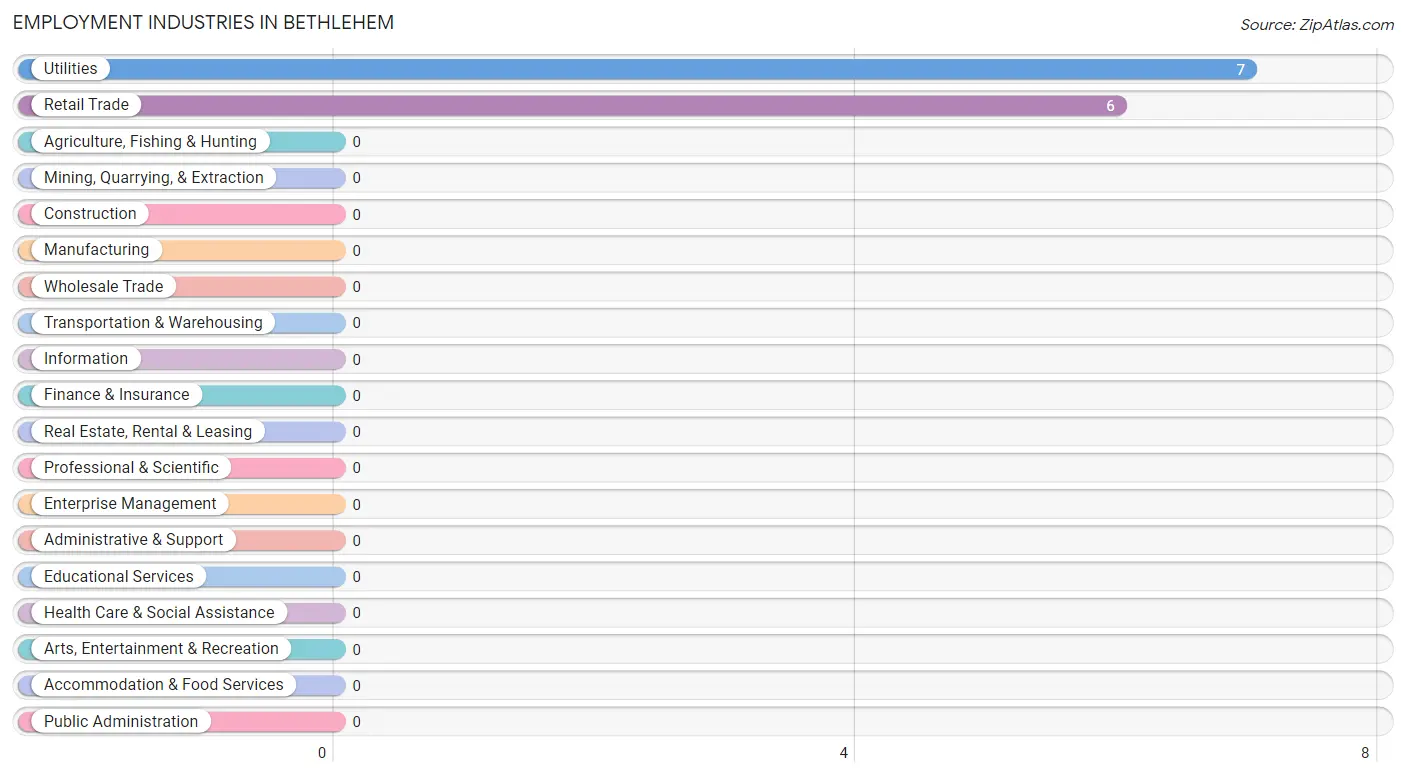This screenshot has height=776, width=1406.
Task: Select the Health Care & Social Assistance label
Action: click(159, 613)
